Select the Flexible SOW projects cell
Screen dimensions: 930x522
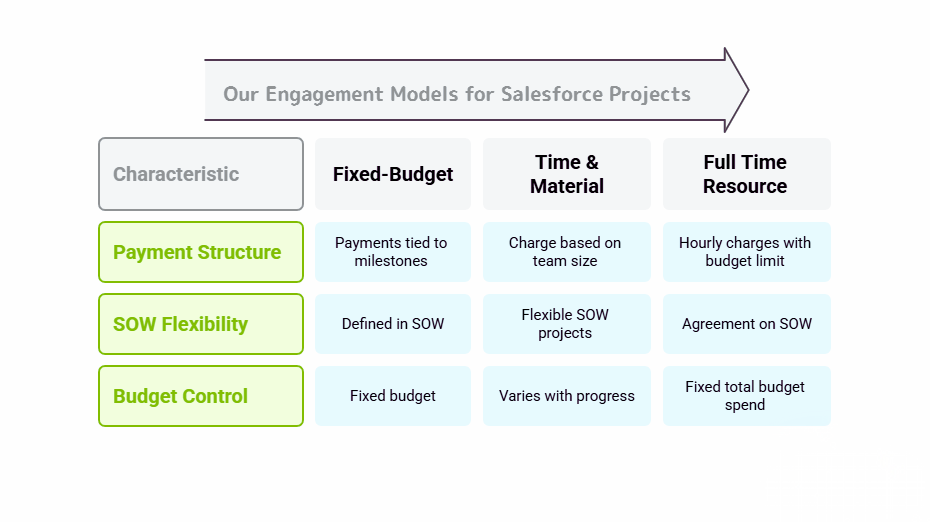pyautogui.click(x=567, y=324)
